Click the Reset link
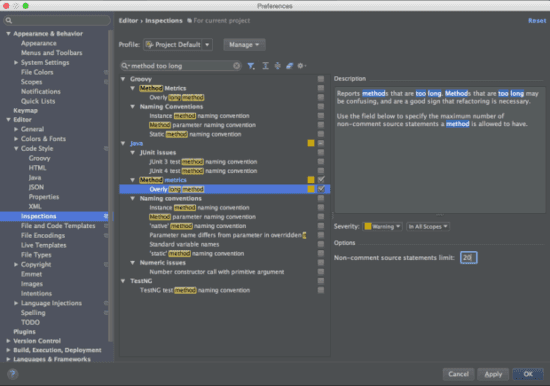This screenshot has width=550, height=386. 537,21
